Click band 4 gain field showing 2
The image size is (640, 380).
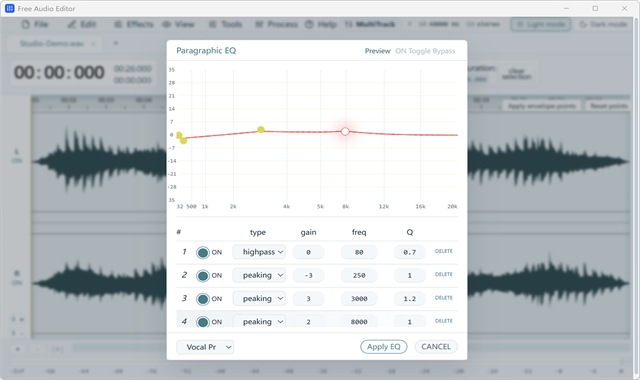coord(308,322)
